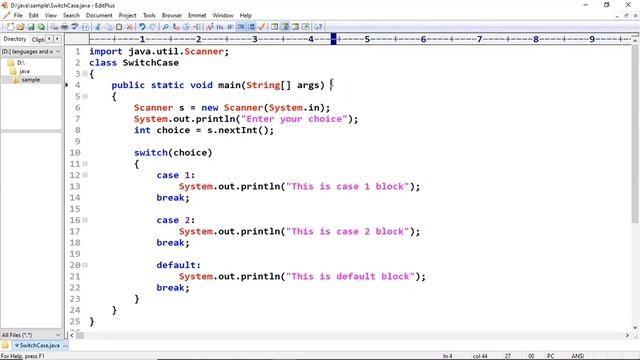
Task: Click the New file toolbar icon
Action: 10,27
